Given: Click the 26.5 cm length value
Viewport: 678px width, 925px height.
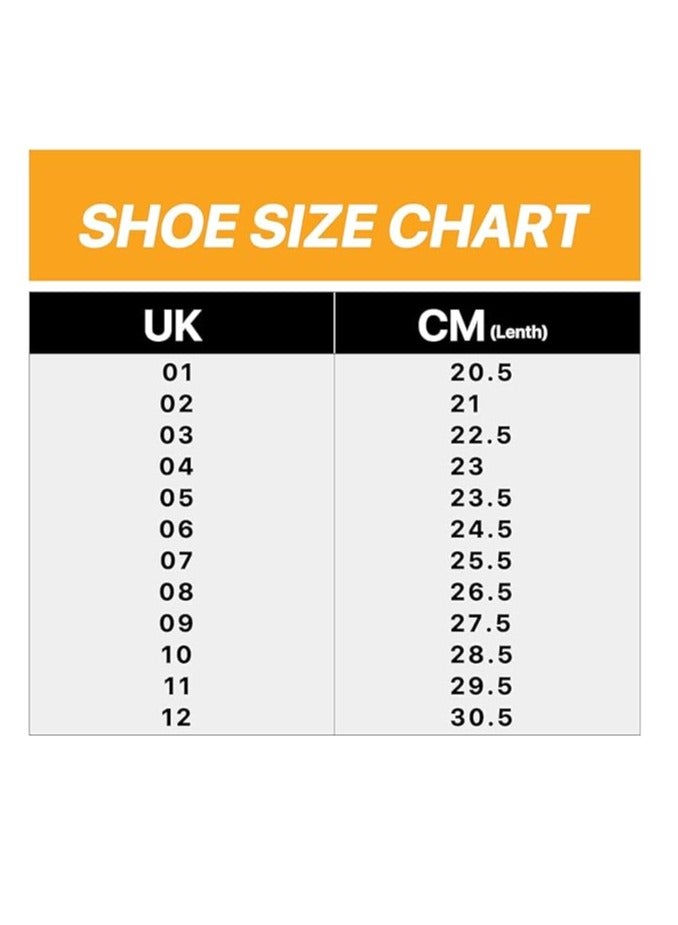Looking at the screenshot, I should pyautogui.click(x=481, y=592).
